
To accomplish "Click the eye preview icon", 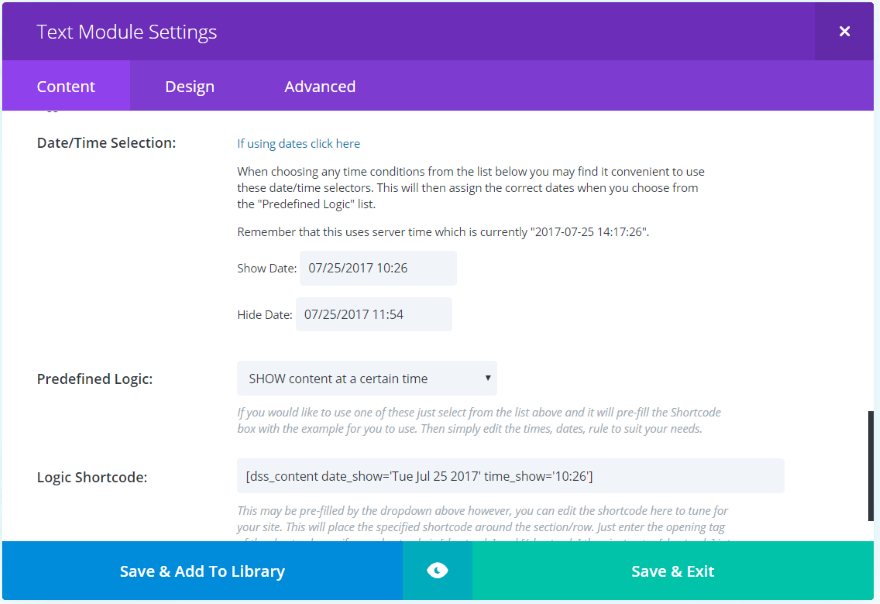I will 437,571.
